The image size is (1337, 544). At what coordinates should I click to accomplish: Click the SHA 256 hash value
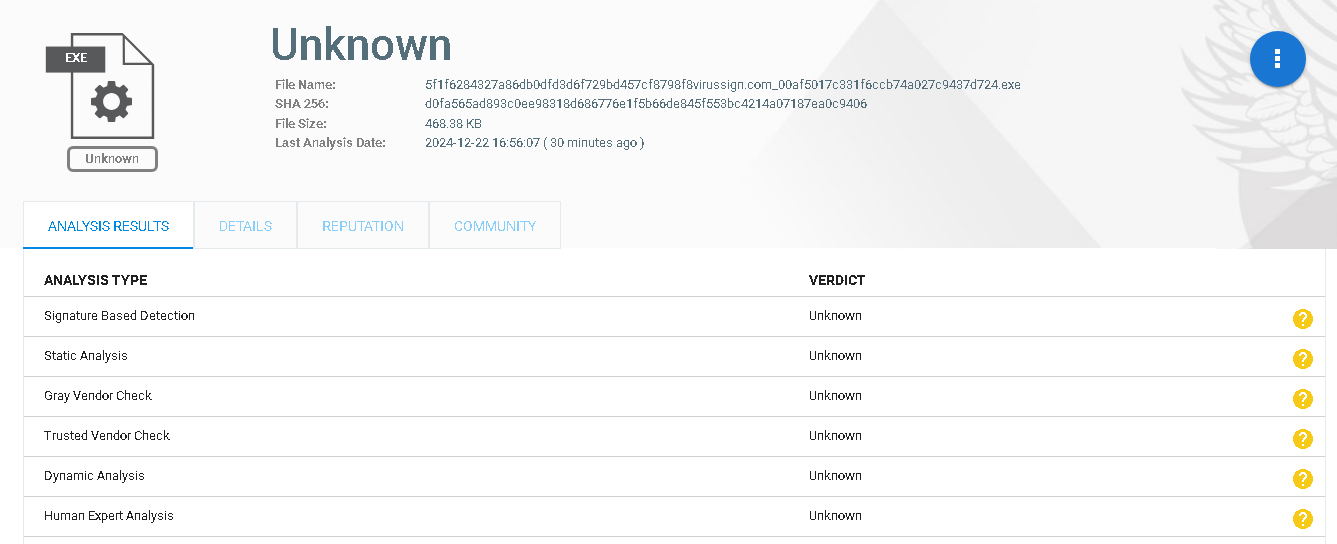click(x=646, y=104)
